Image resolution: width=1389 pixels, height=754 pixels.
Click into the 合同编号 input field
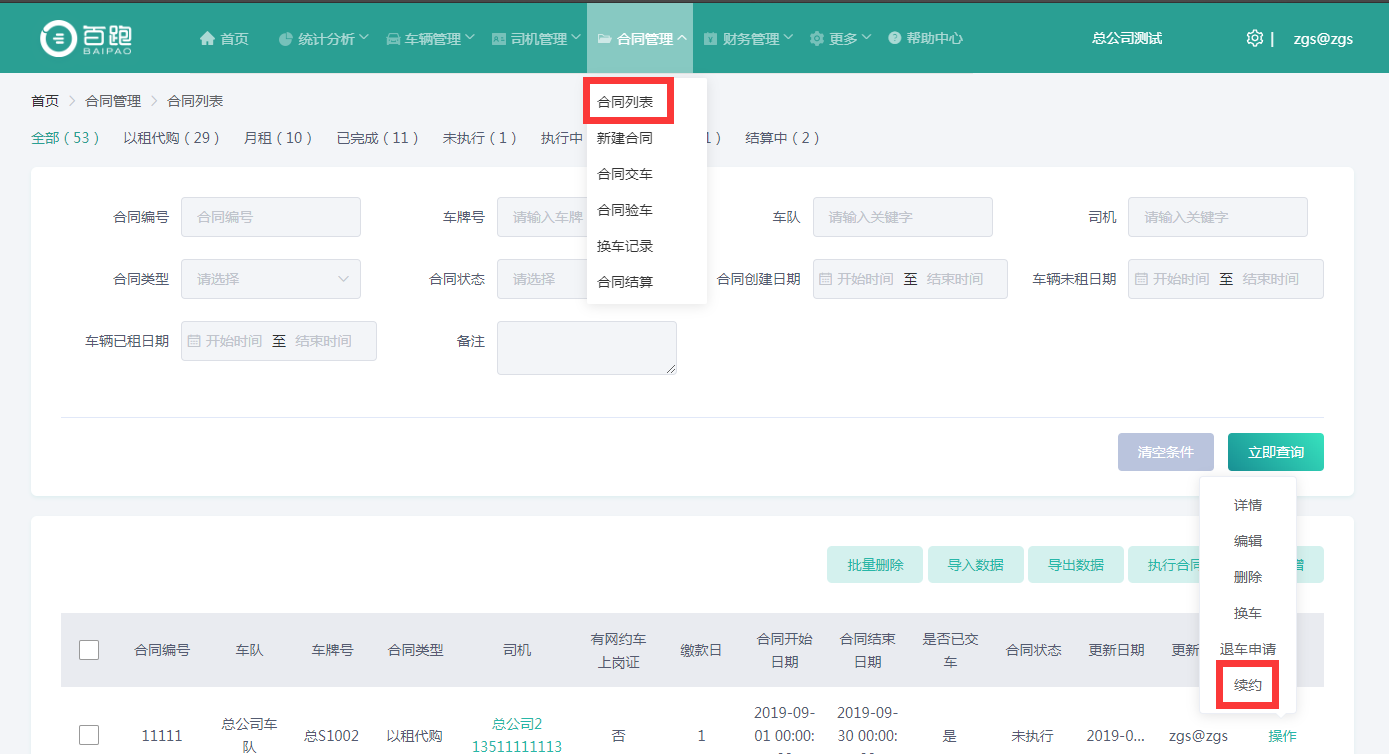point(270,217)
